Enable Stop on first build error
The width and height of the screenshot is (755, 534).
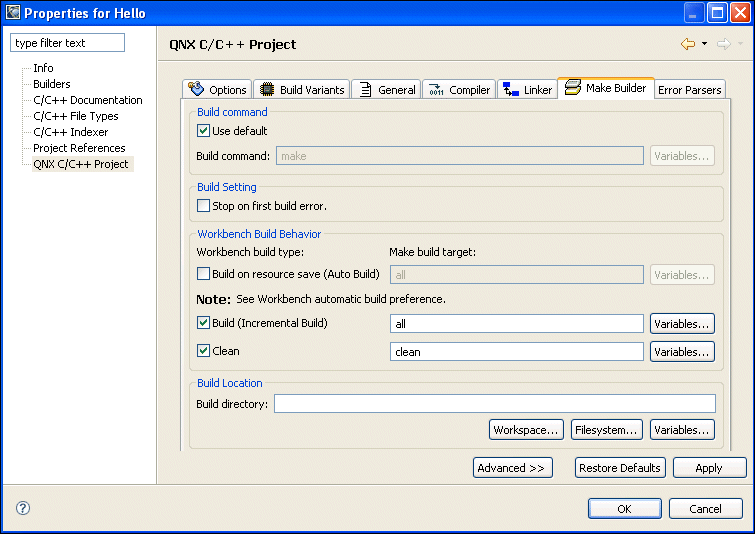[x=204, y=206]
